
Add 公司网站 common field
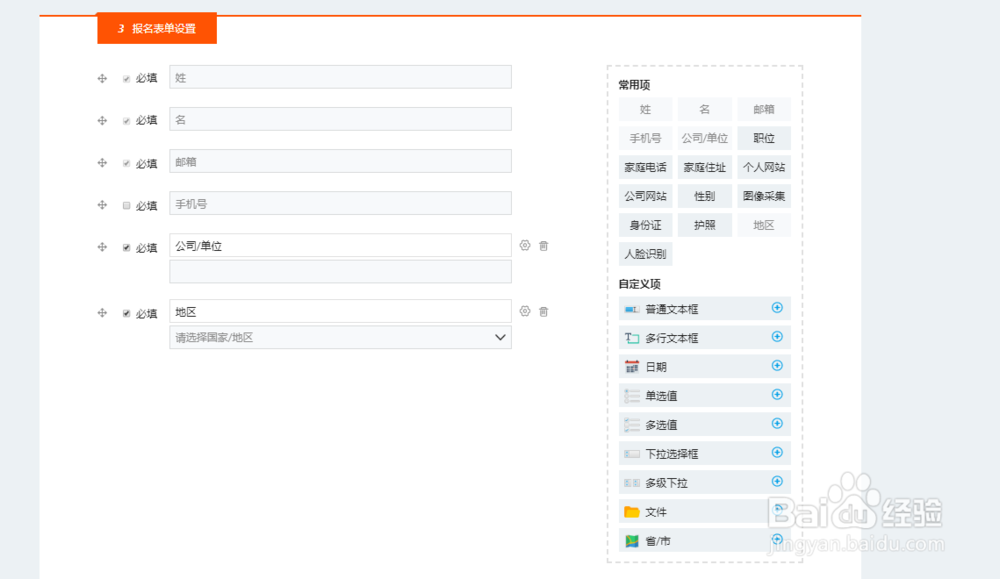[x=645, y=196]
